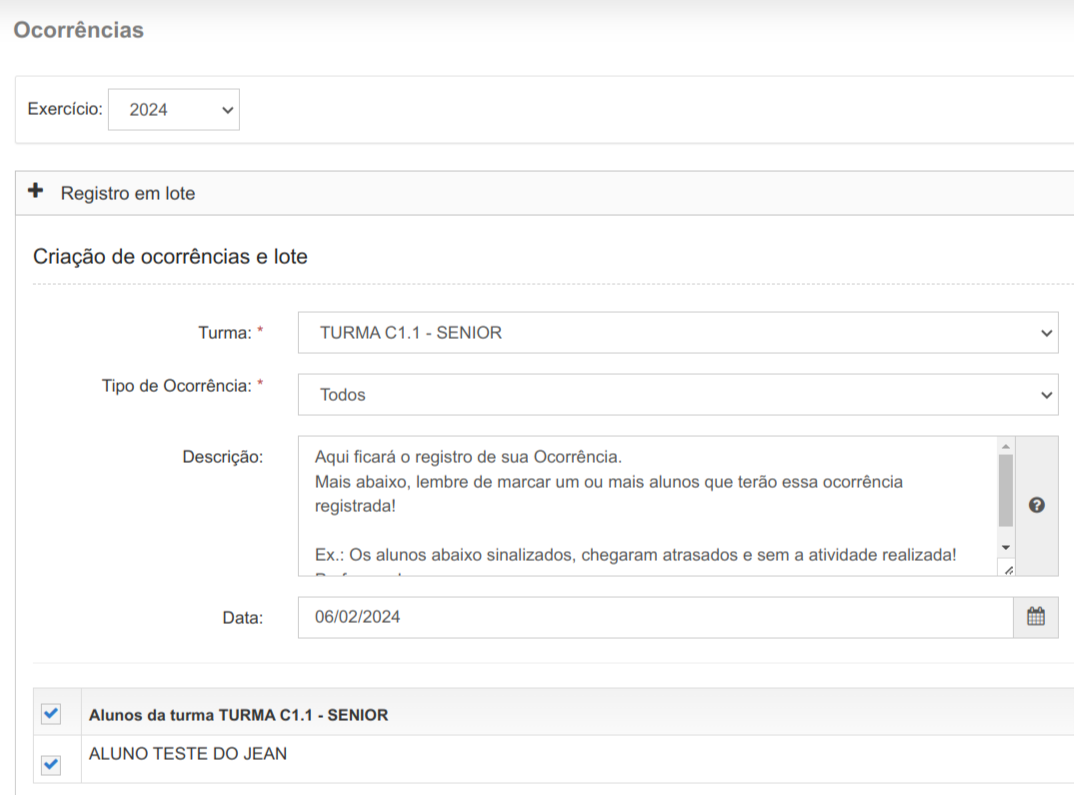Open the Turma dropdown
1074x795 pixels.
coord(677,333)
